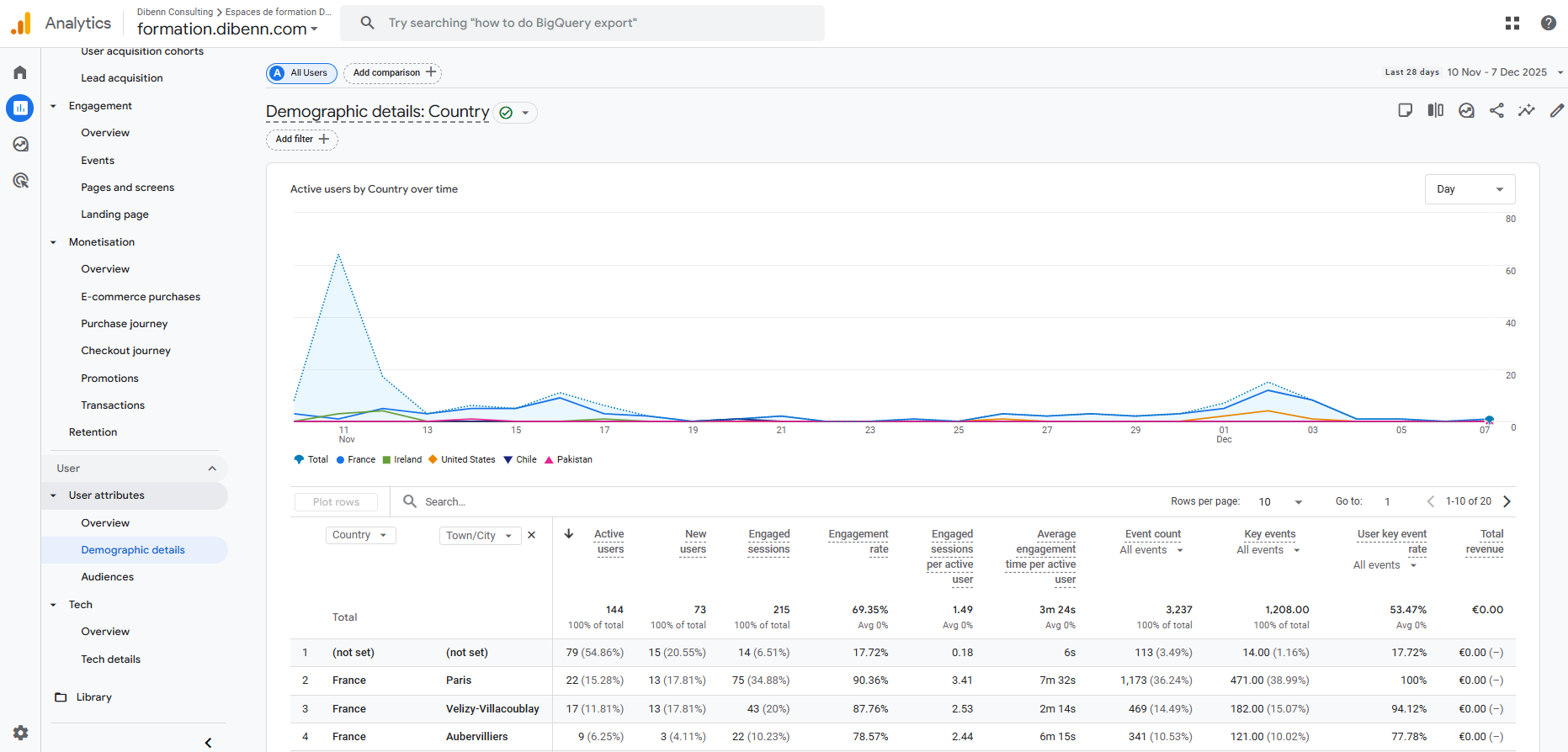This screenshot has height=752, width=1568.
Task: Toggle the France series in chart legend
Action: coord(355,459)
